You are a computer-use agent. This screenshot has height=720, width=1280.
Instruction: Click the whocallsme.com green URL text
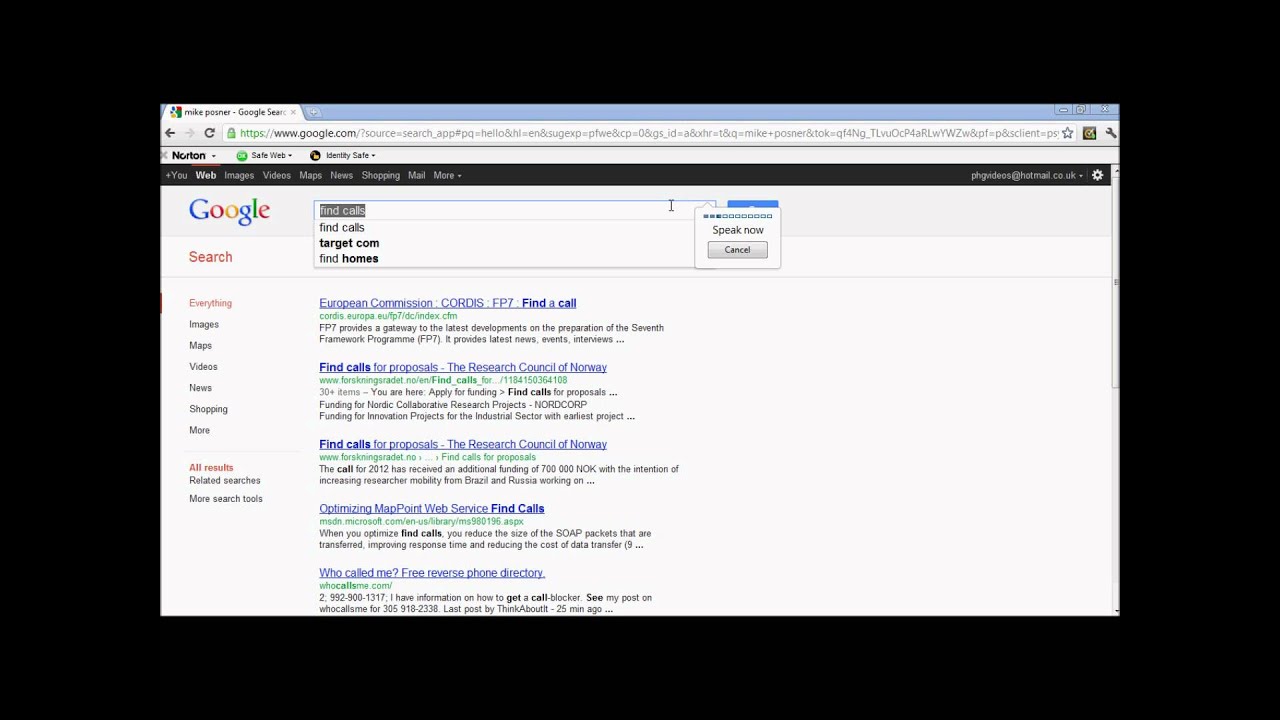(355, 586)
